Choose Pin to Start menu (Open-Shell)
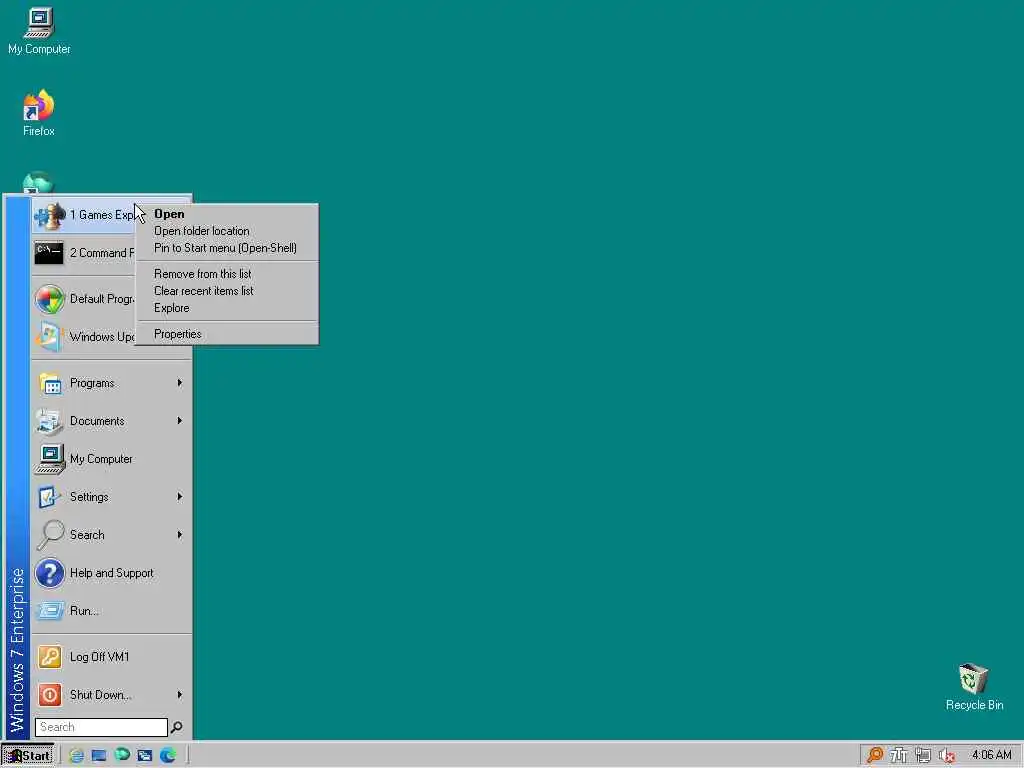This screenshot has width=1024, height=768. pos(227,248)
